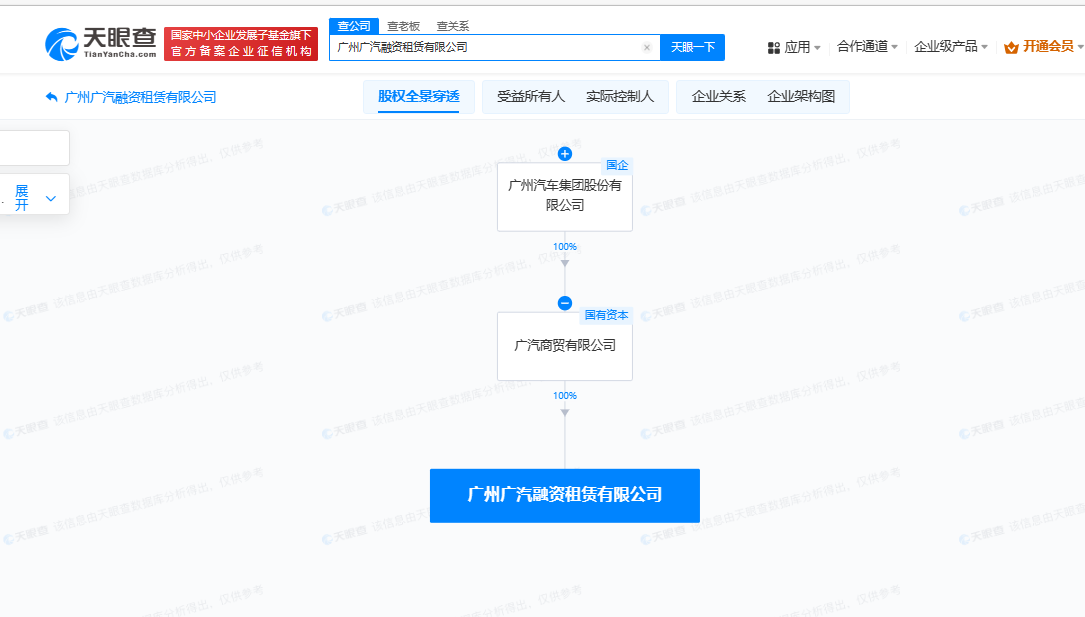Click the back arrow beside 广州广汽融资租赁有限公司
This screenshot has height=617, width=1085.
pos(52,97)
